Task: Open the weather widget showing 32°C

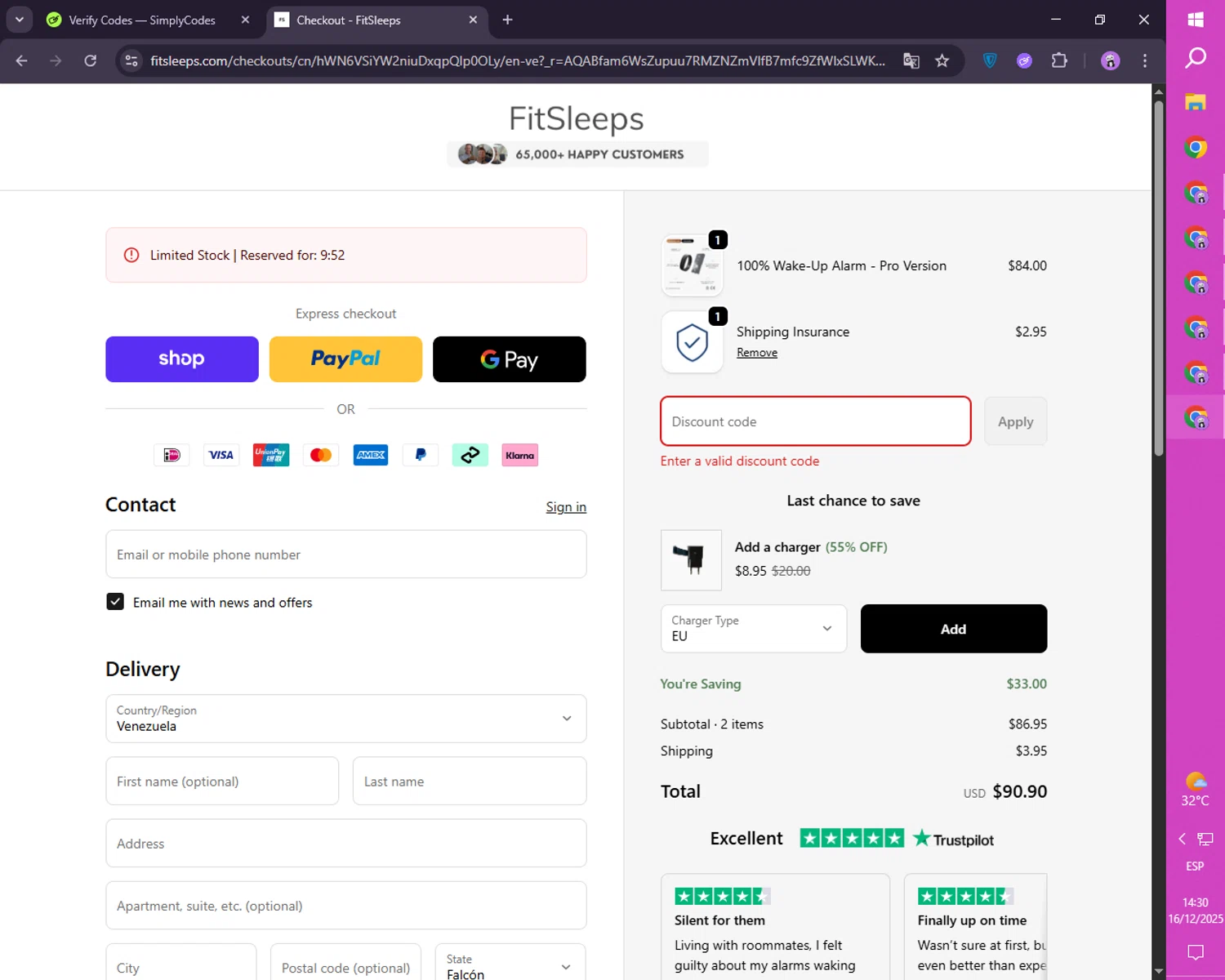Action: [x=1196, y=789]
